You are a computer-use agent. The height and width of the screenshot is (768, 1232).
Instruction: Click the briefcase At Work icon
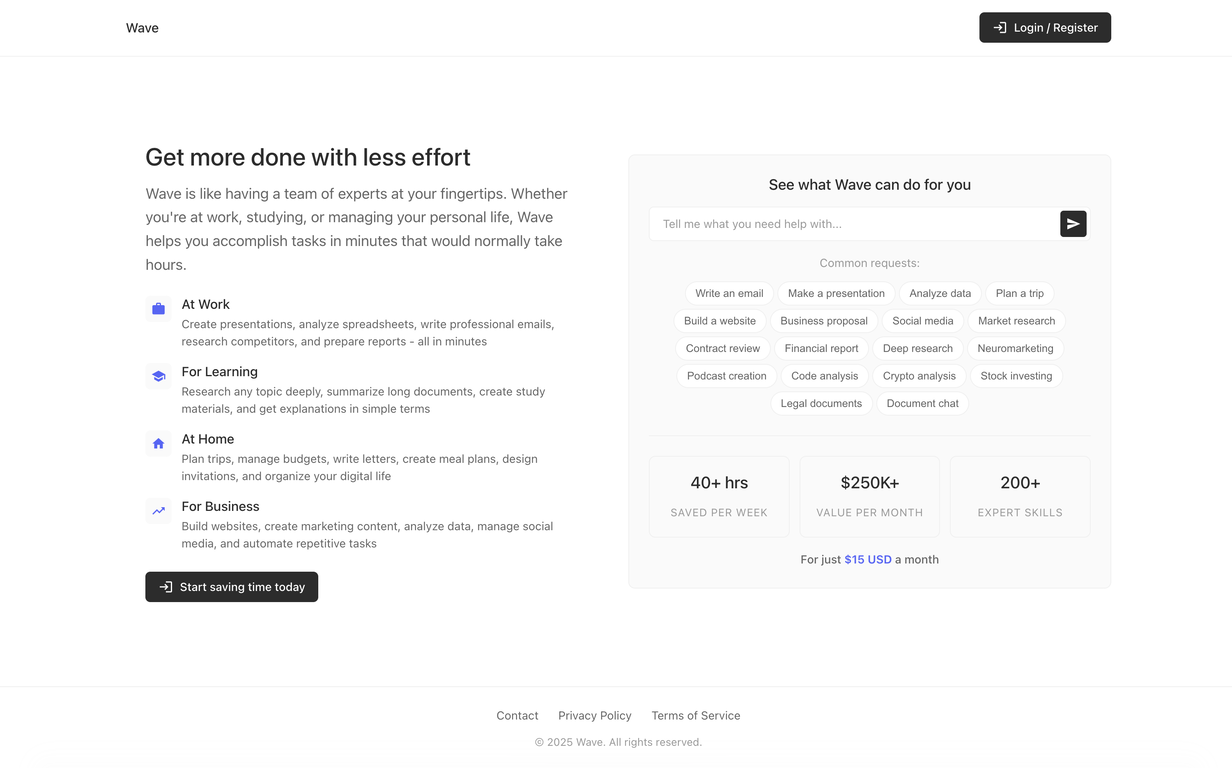click(158, 309)
